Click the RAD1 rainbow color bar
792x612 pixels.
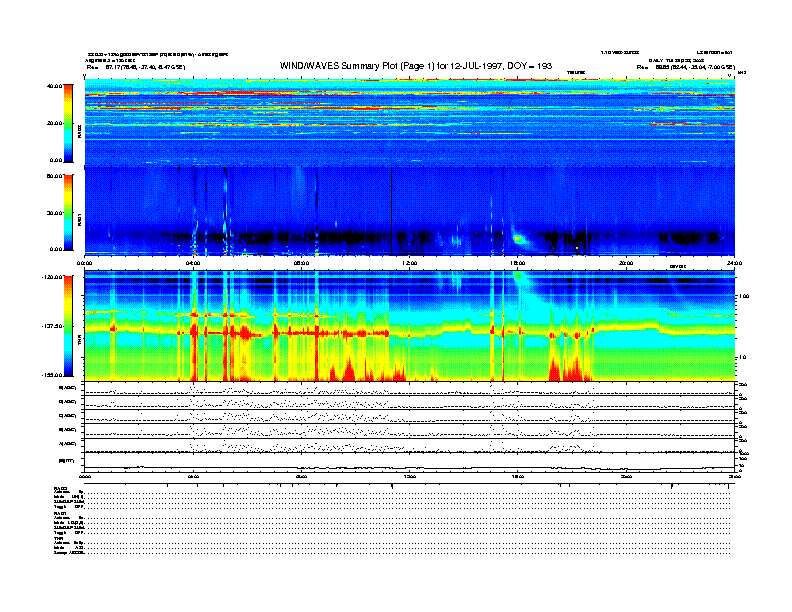(68, 213)
